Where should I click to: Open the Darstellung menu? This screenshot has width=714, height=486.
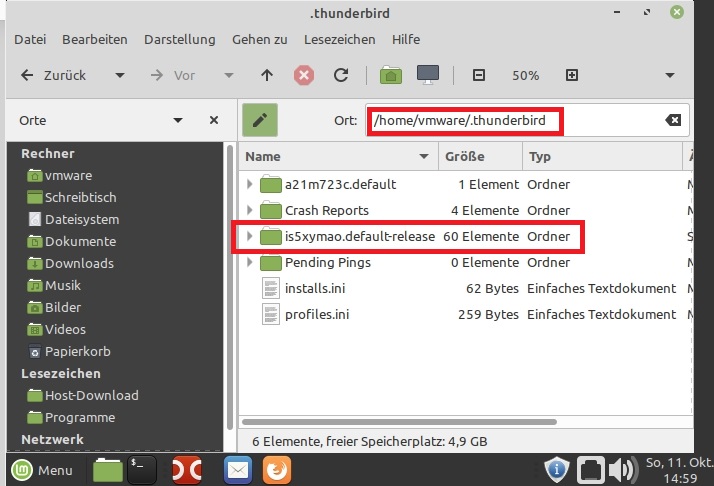pos(180,40)
